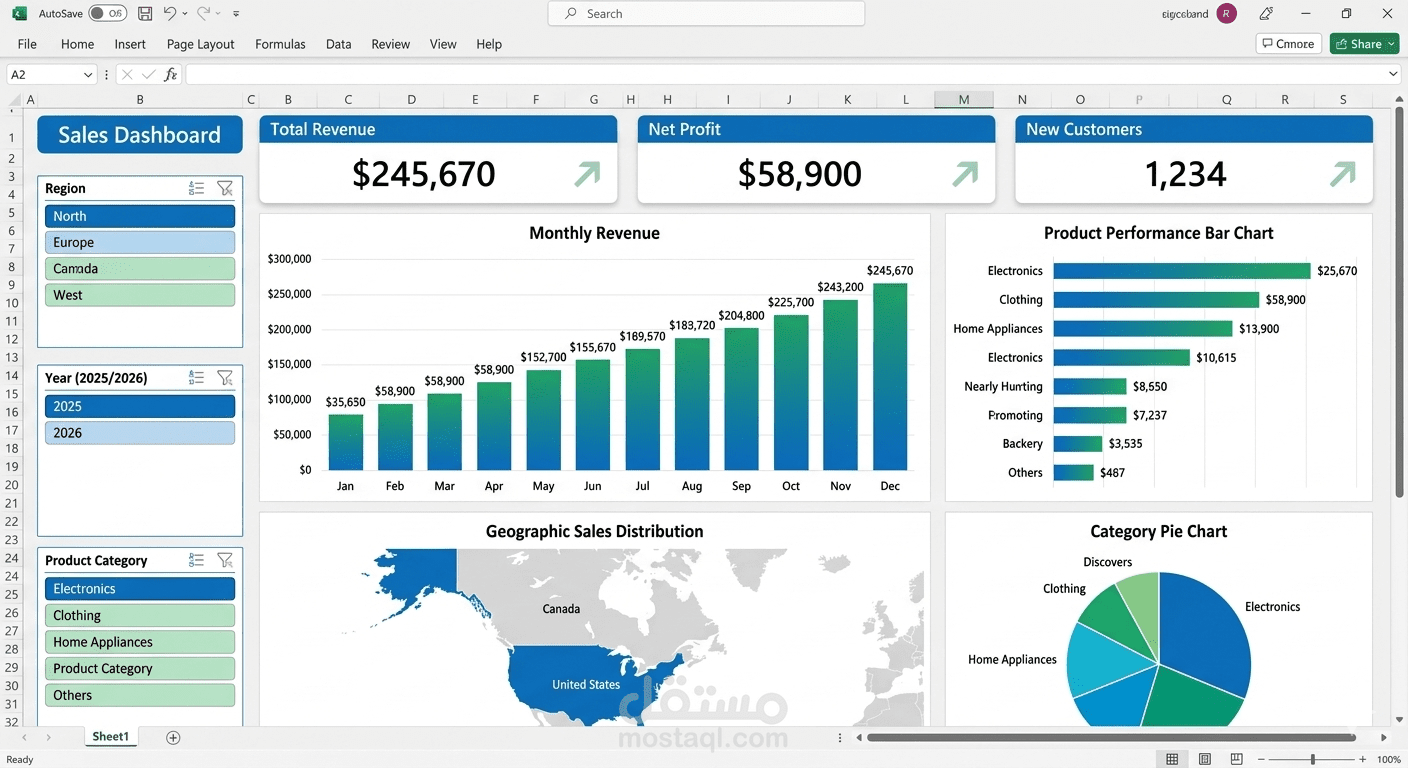Click the December bar in Monthly Revenue
Screen dimensions: 1408x768
pyautogui.click(x=890, y=376)
